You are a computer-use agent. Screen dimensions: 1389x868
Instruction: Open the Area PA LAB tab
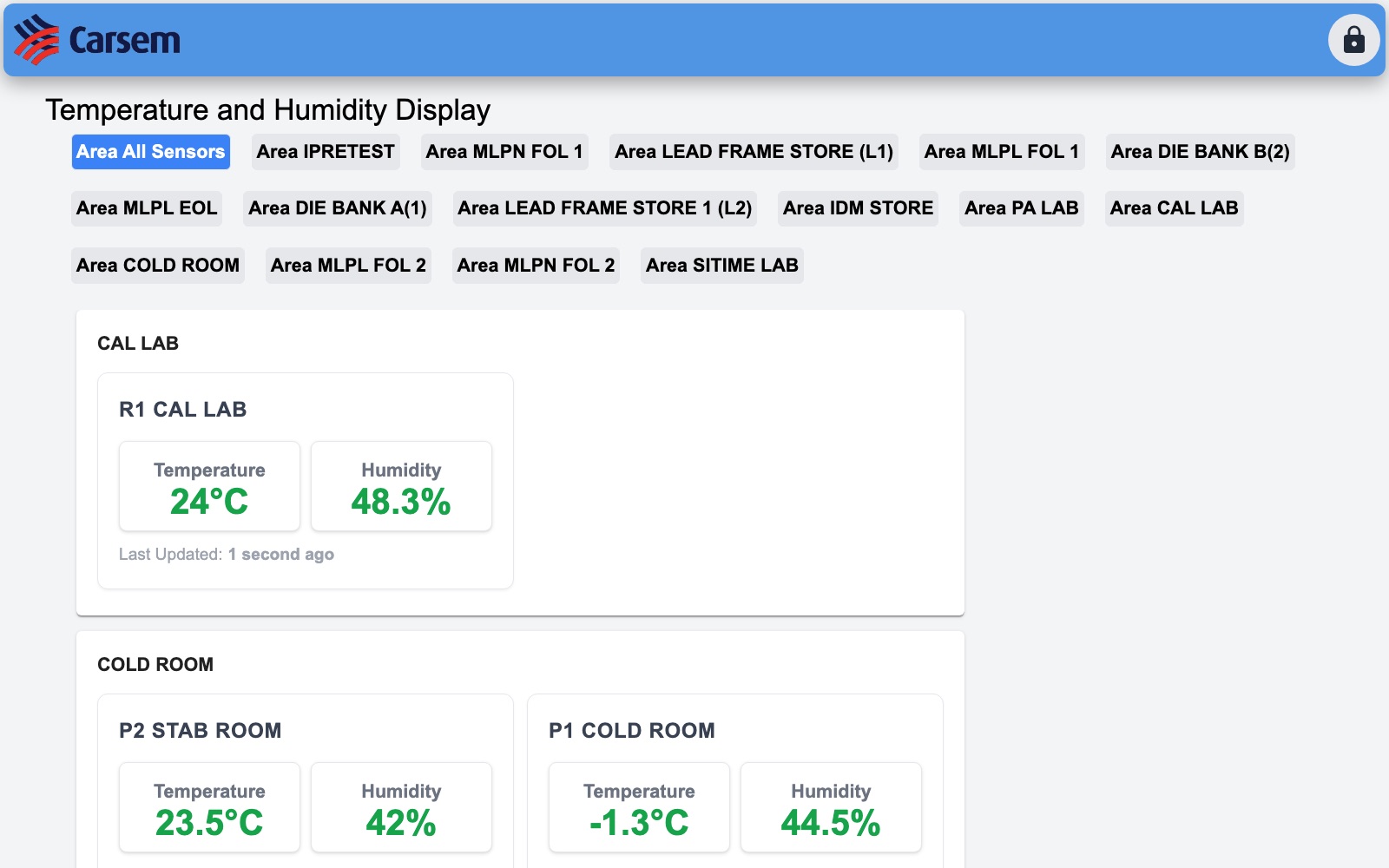coord(1022,208)
